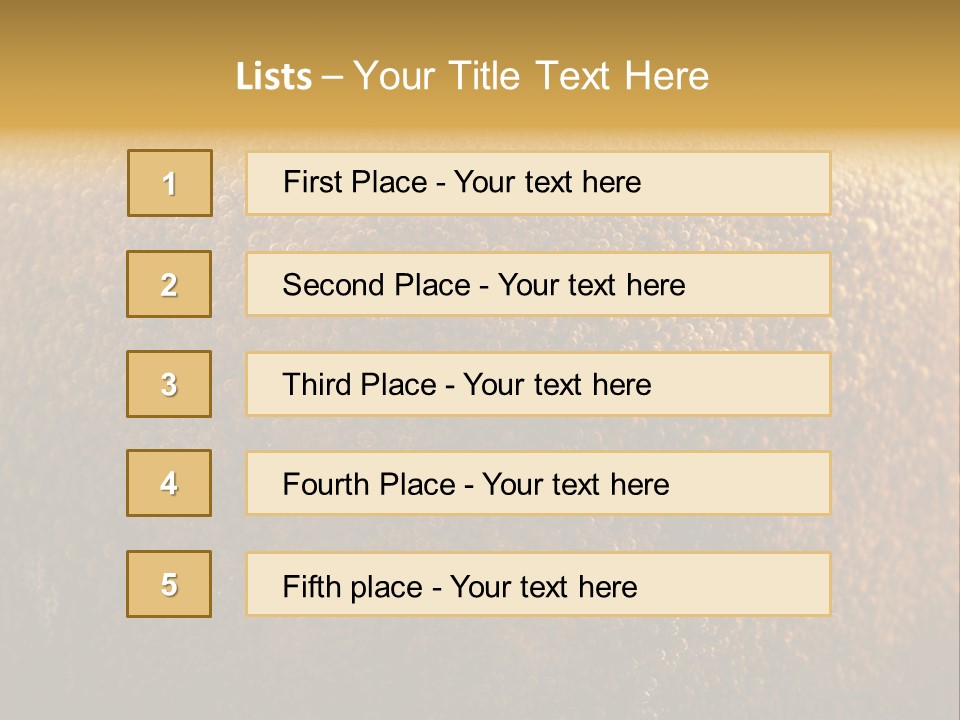This screenshot has height=720, width=960.
Task: Select the number 4 box
Action: pos(169,483)
